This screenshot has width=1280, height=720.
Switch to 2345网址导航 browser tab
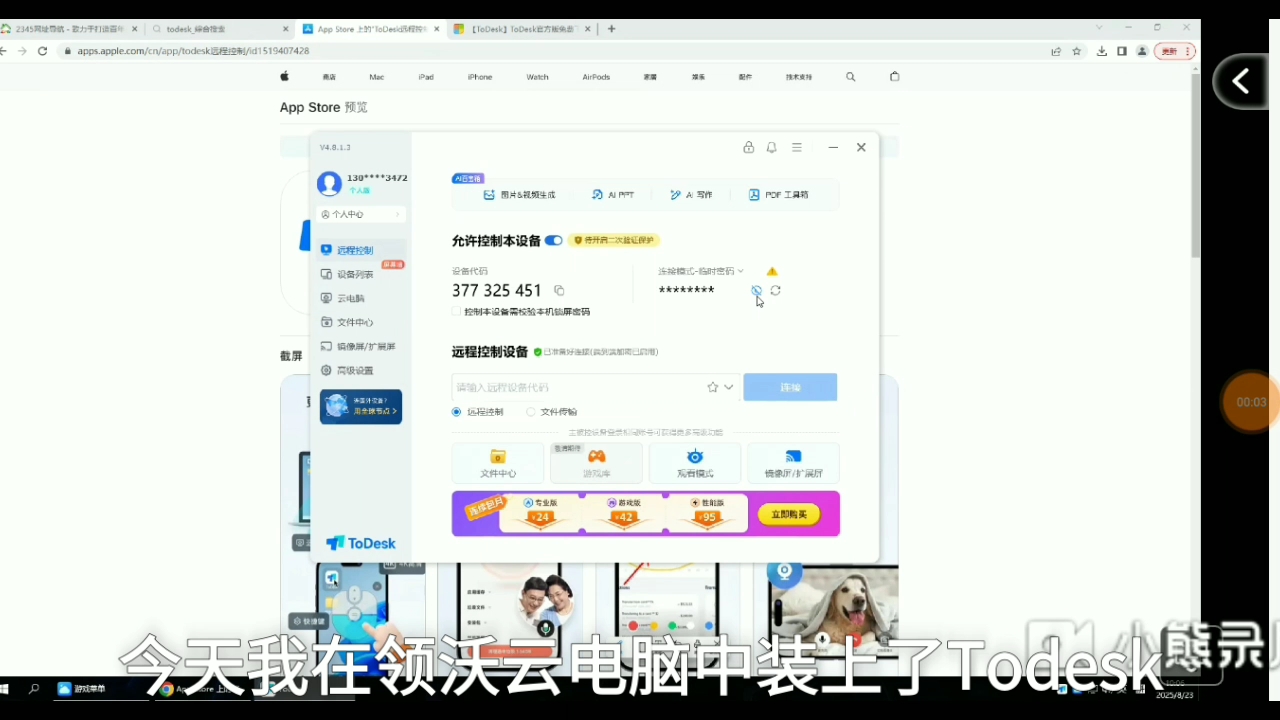coord(70,29)
